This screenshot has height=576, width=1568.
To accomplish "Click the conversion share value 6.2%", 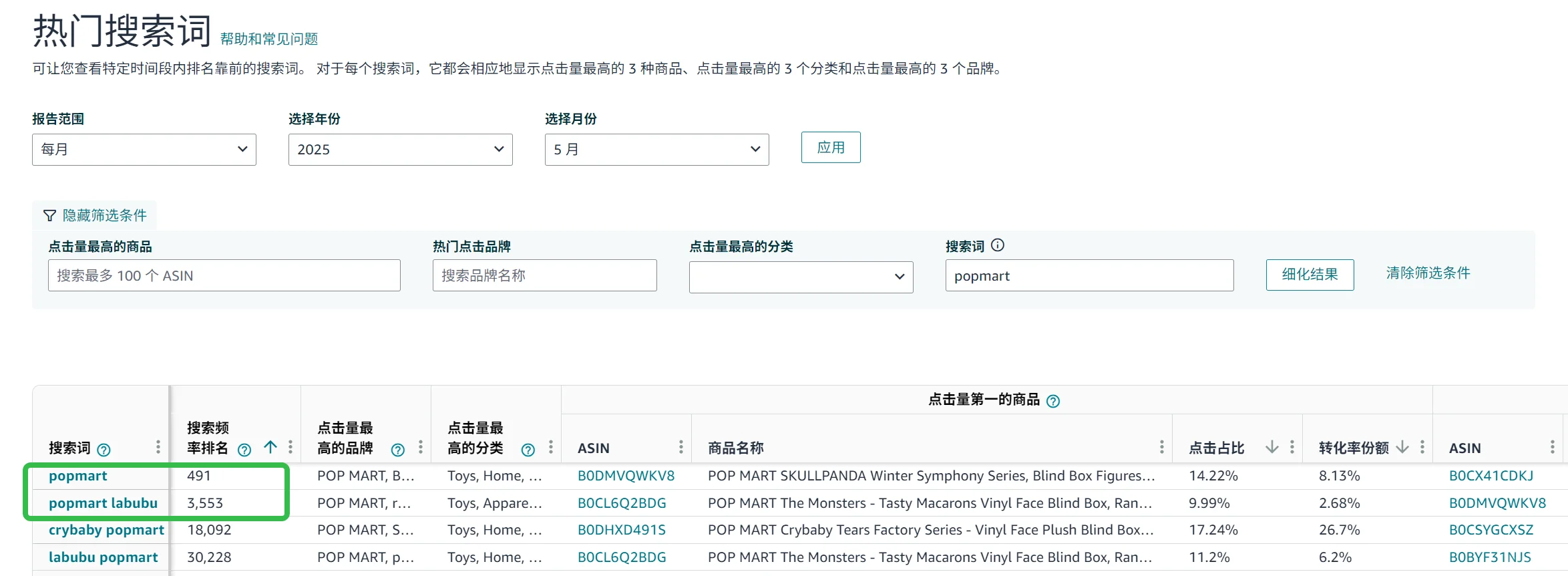I will click(x=1336, y=557).
